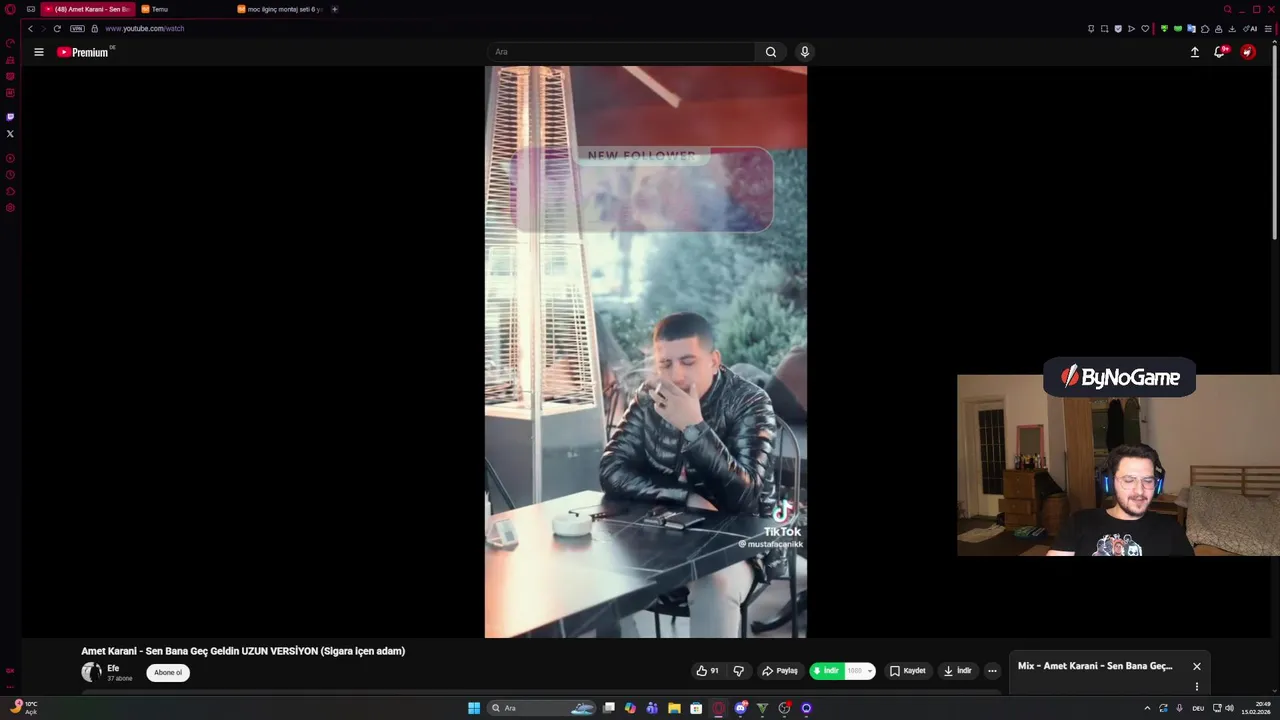Open File Explorer from the taskbar
This screenshot has width=1280, height=720.
[674, 708]
